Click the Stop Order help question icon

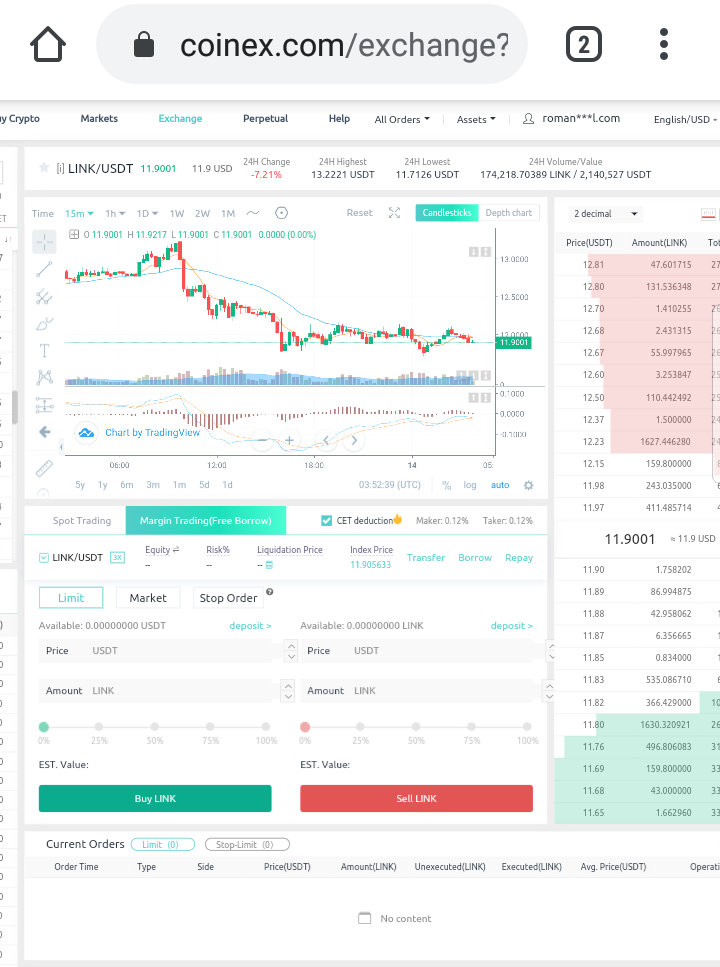269,592
